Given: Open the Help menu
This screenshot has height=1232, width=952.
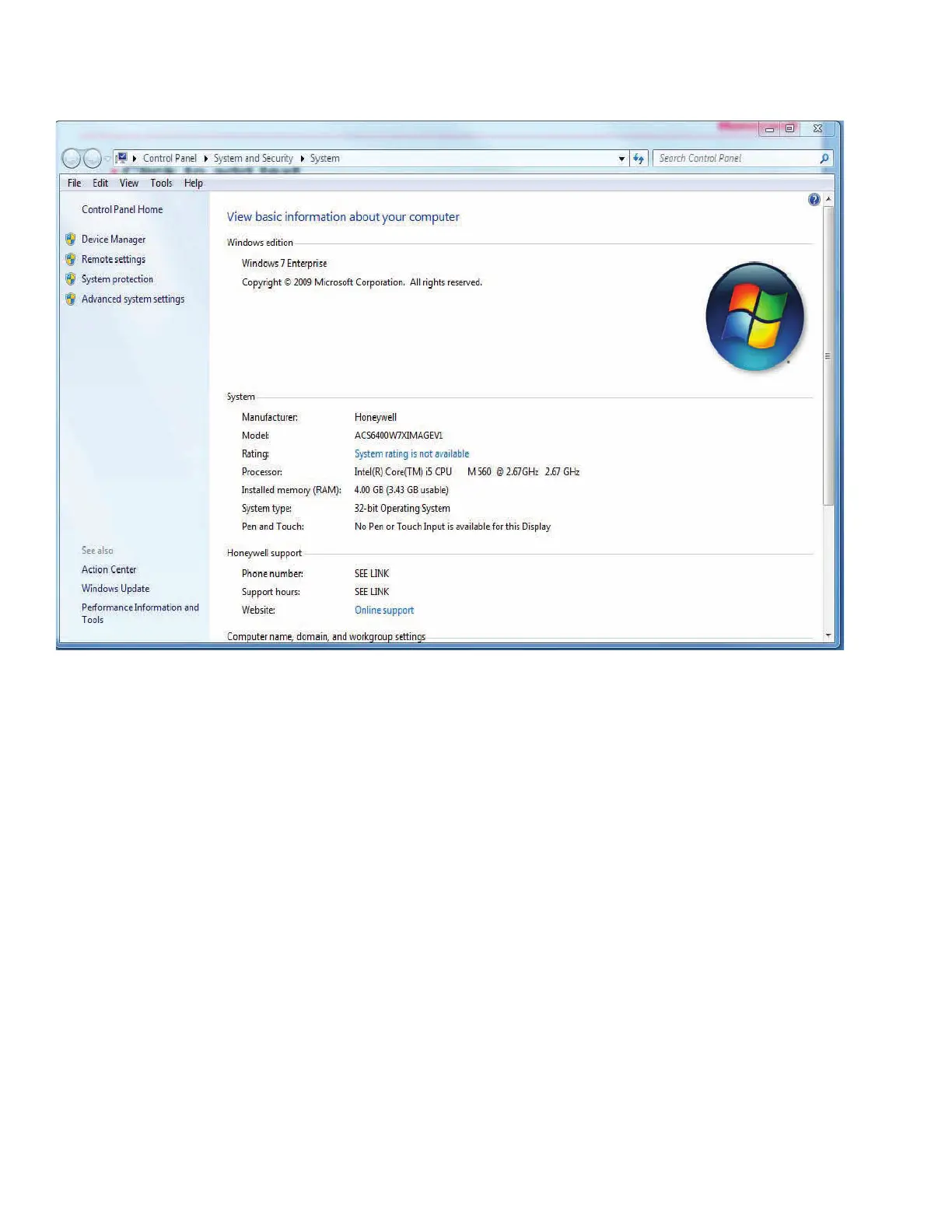Looking at the screenshot, I should pyautogui.click(x=194, y=184).
